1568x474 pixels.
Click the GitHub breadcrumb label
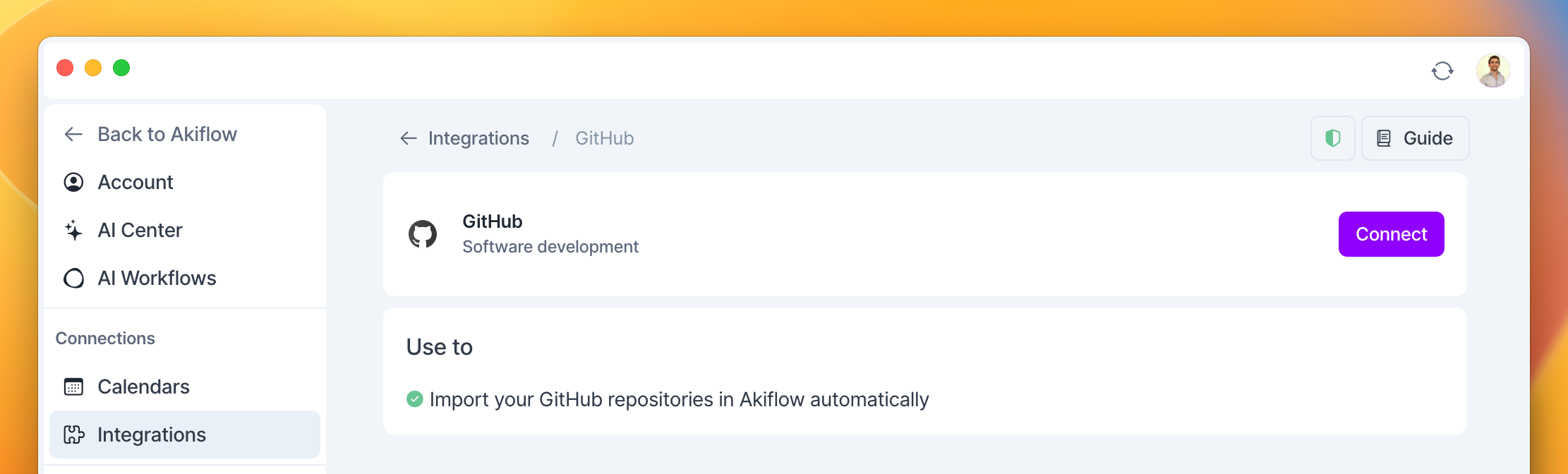tap(605, 138)
